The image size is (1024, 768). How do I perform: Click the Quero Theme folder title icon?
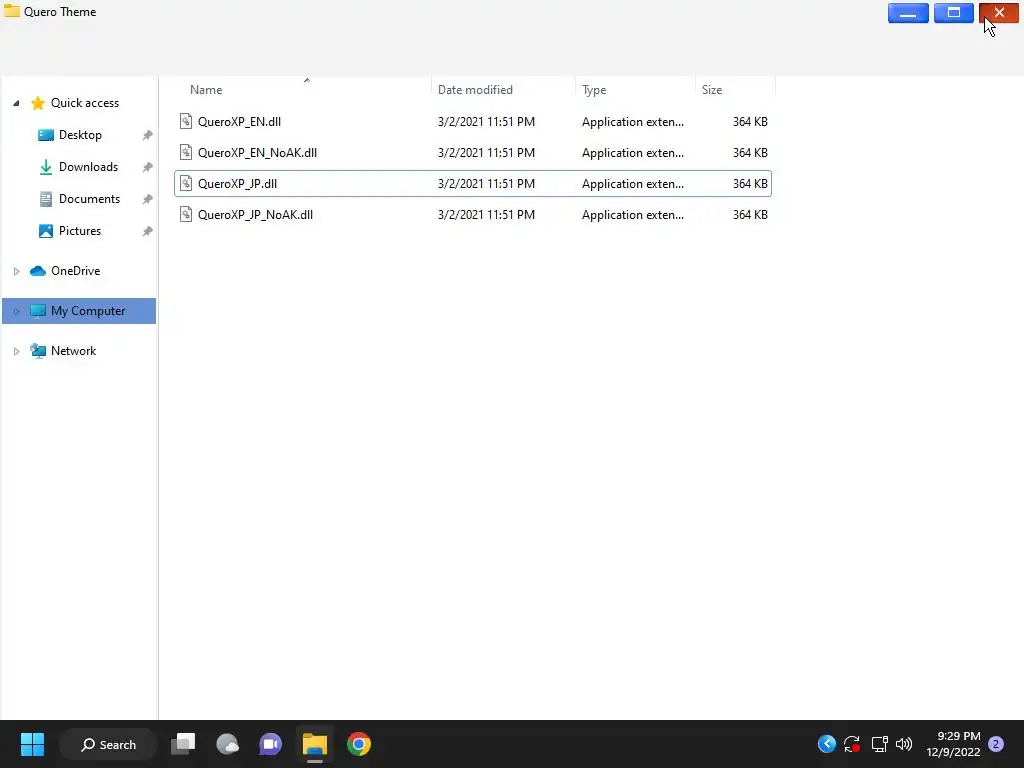(x=12, y=11)
